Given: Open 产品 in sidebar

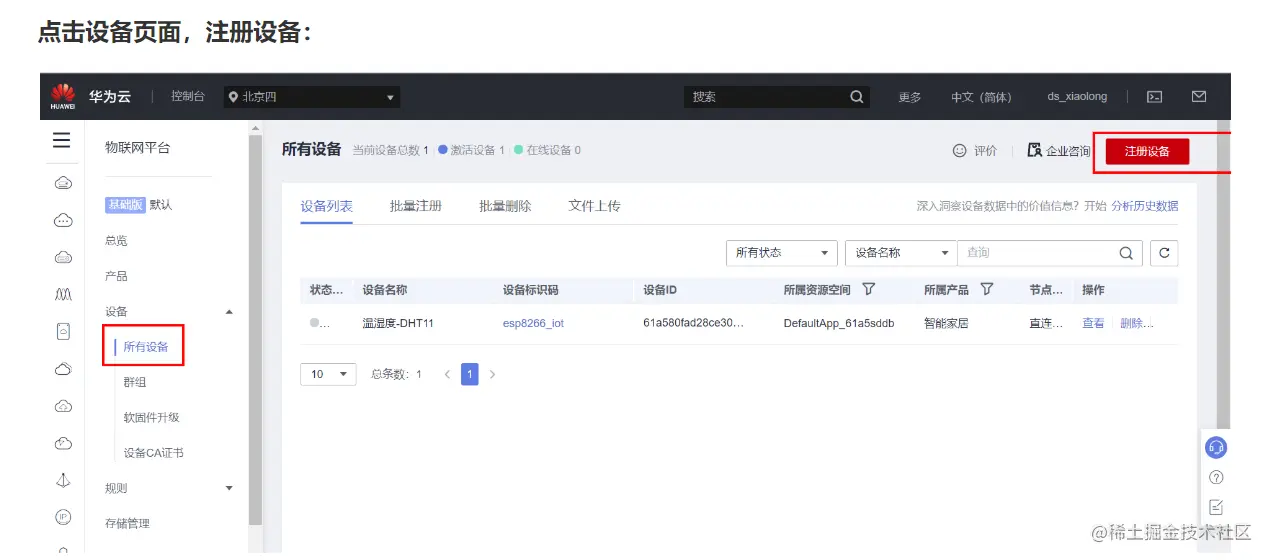Looking at the screenshot, I should [116, 276].
